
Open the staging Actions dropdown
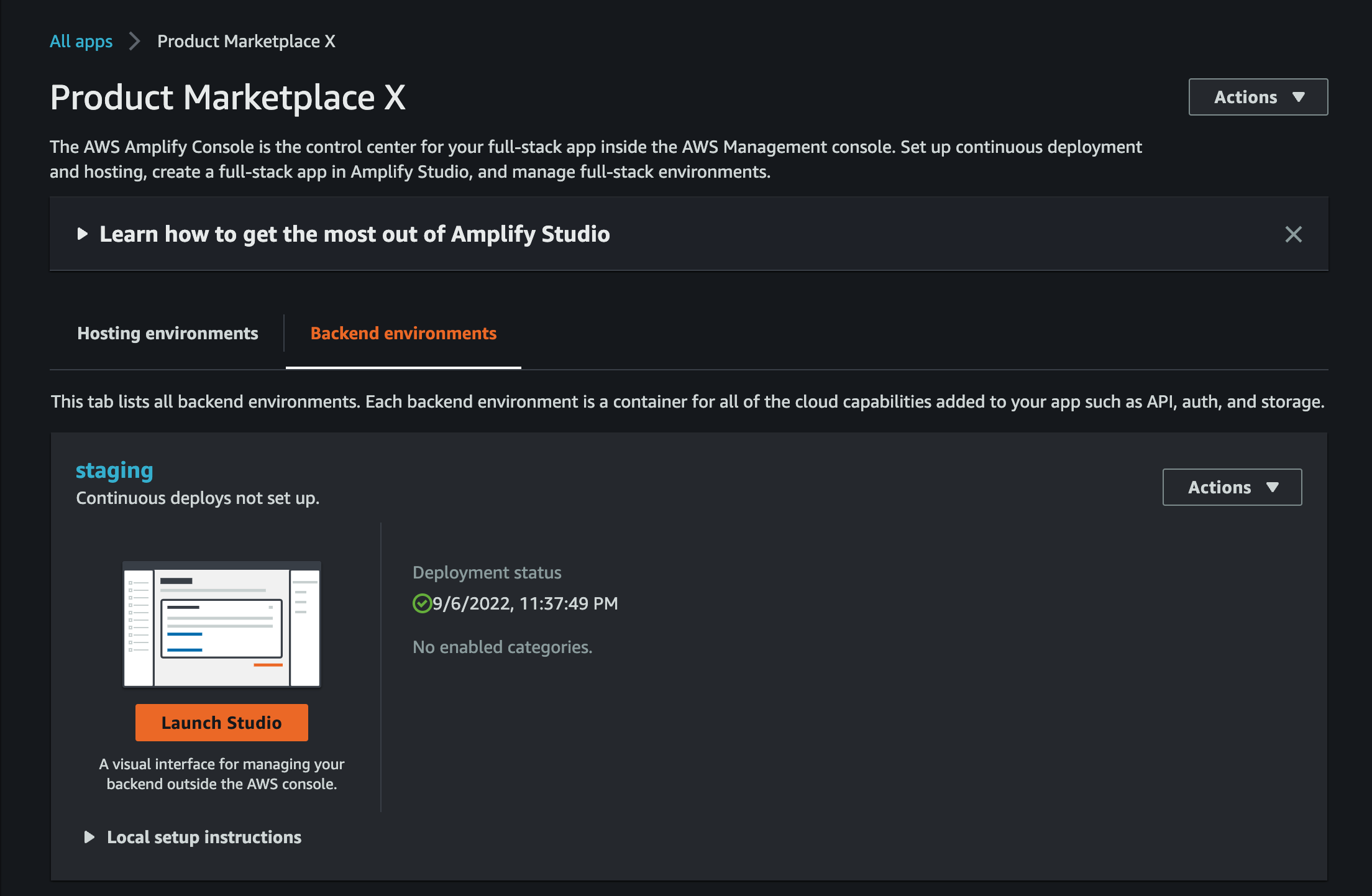tap(1232, 487)
